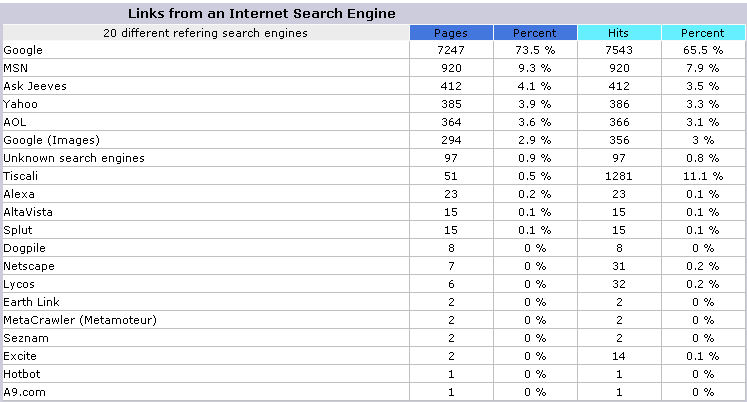The width and height of the screenshot is (747, 402).
Task: Click the Ask Jeeves entry
Action: [35, 86]
